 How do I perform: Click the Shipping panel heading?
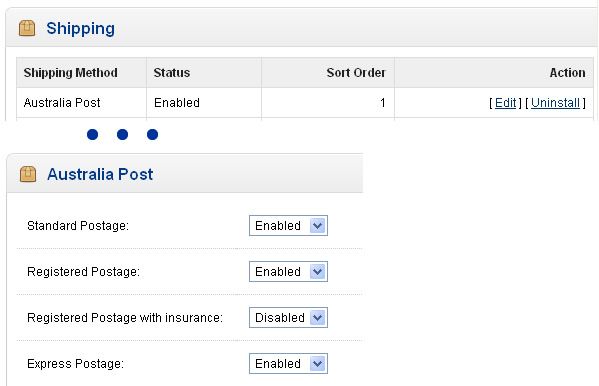click(80, 29)
